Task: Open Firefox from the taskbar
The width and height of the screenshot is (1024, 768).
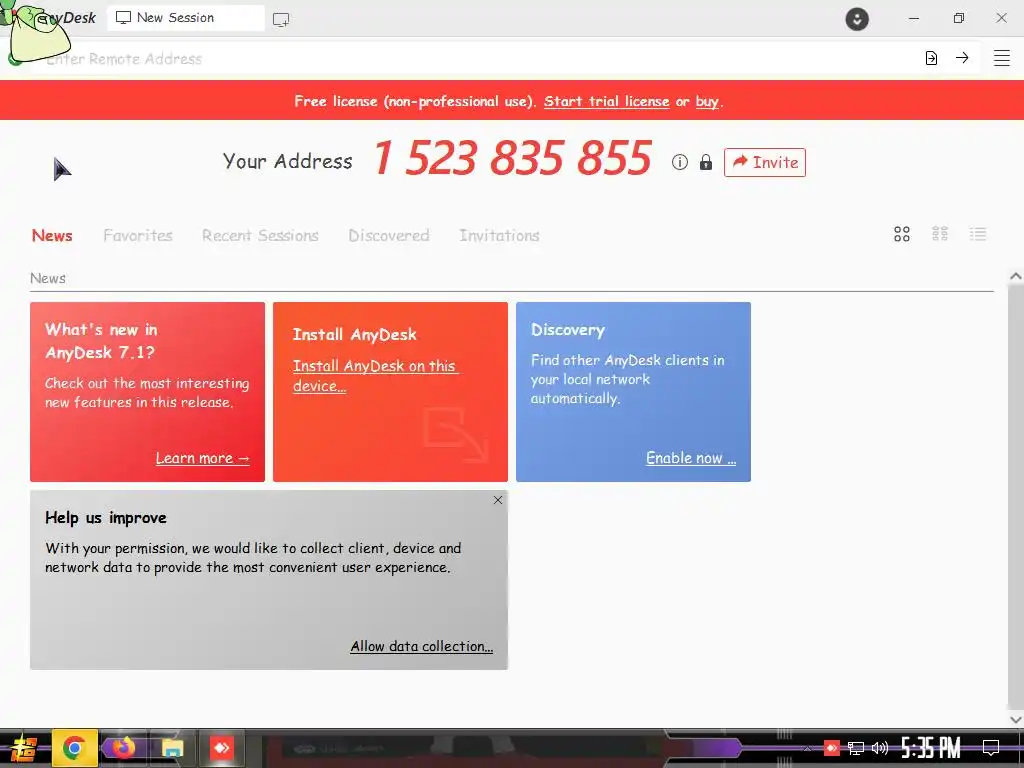Action: click(x=123, y=748)
